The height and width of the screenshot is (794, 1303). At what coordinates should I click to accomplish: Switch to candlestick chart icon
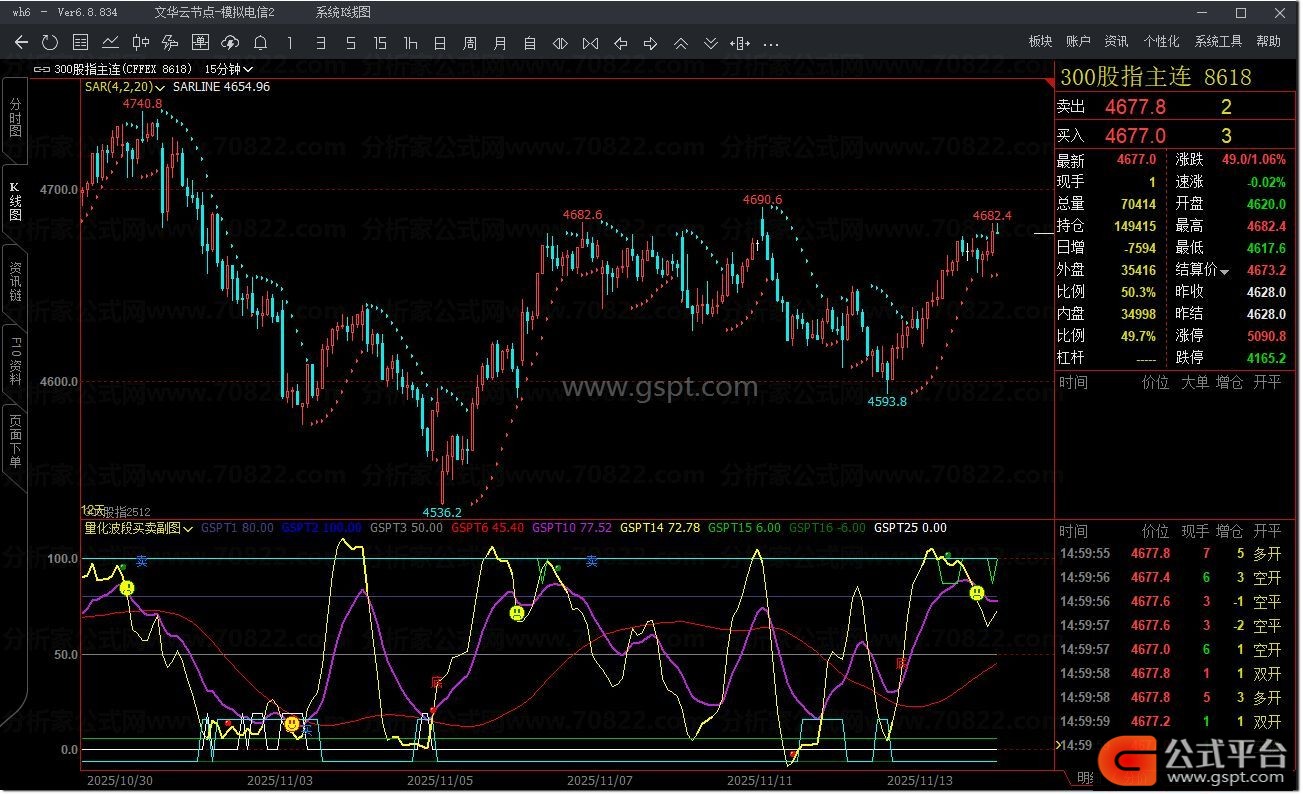point(141,43)
